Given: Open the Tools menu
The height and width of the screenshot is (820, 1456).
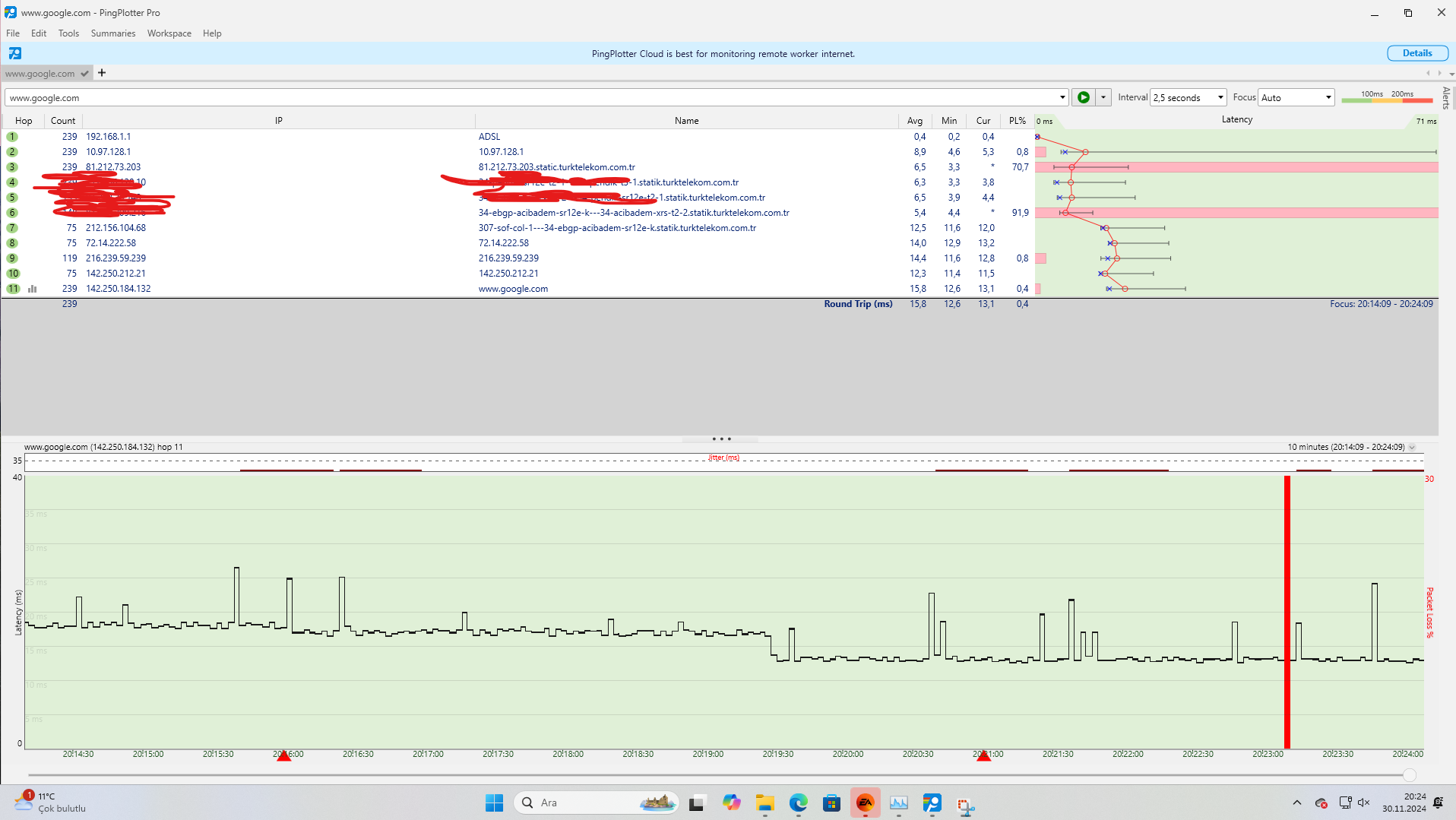Looking at the screenshot, I should tap(68, 33).
